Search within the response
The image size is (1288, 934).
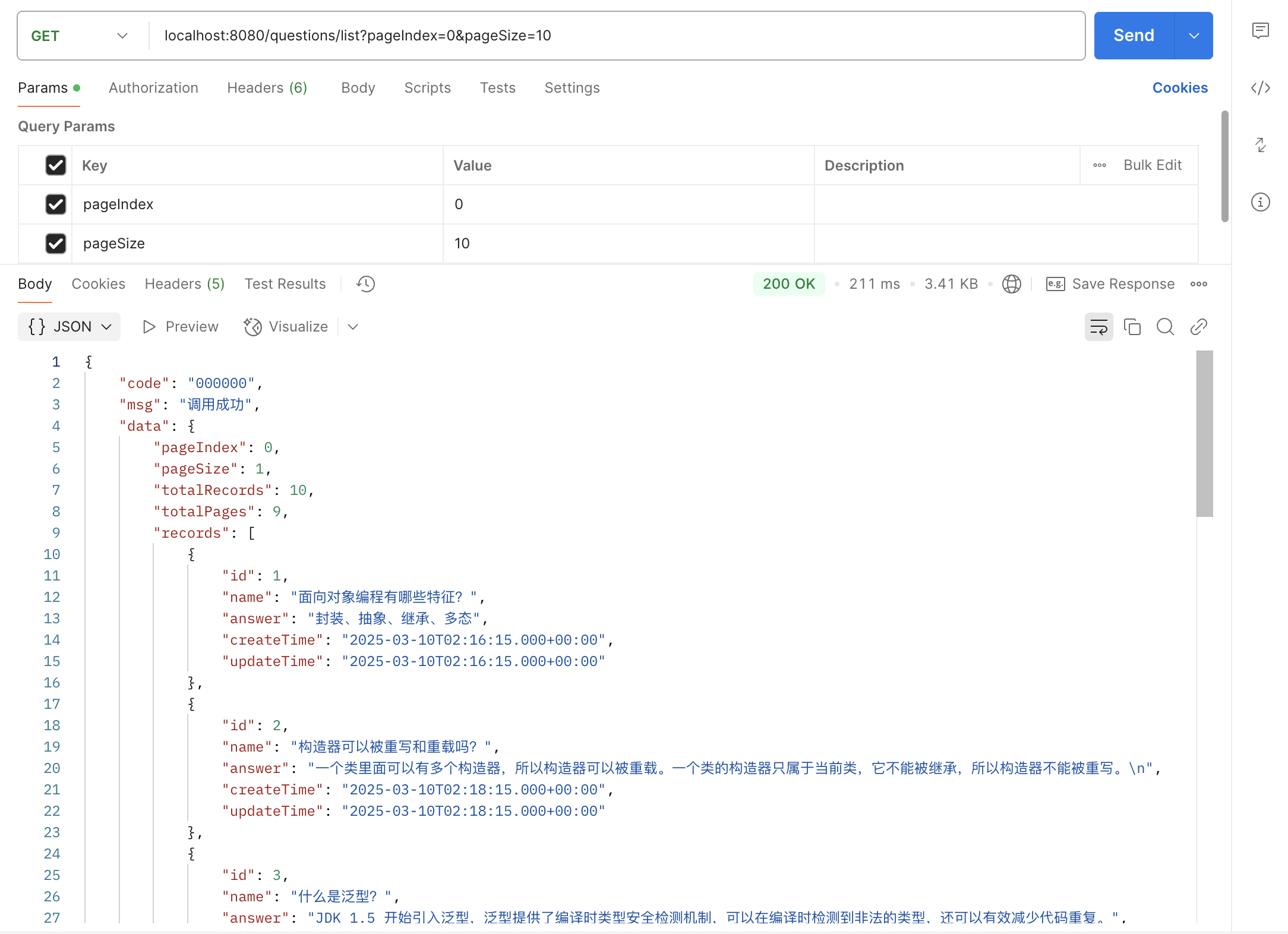(1165, 326)
